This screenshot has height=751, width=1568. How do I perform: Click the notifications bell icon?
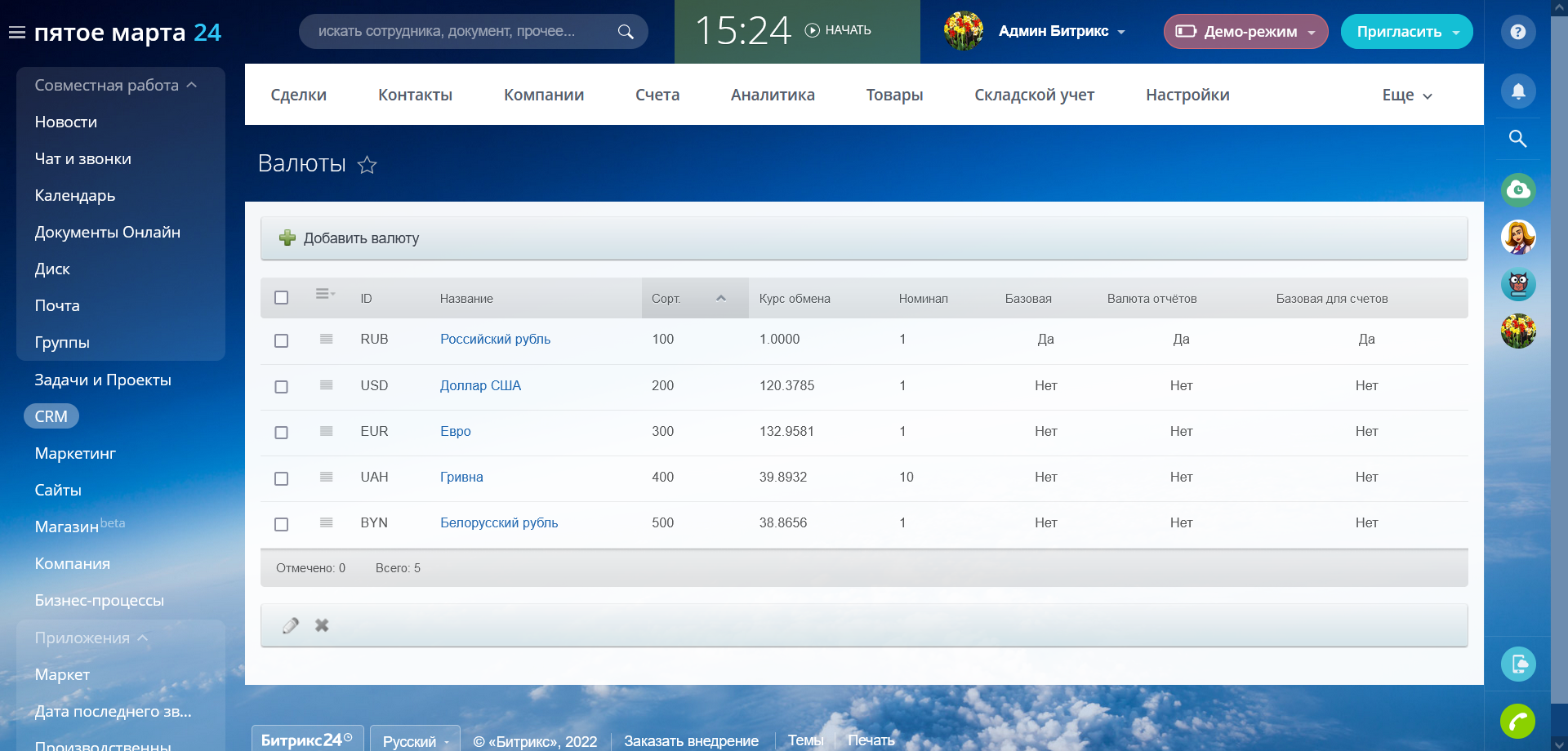(1517, 91)
